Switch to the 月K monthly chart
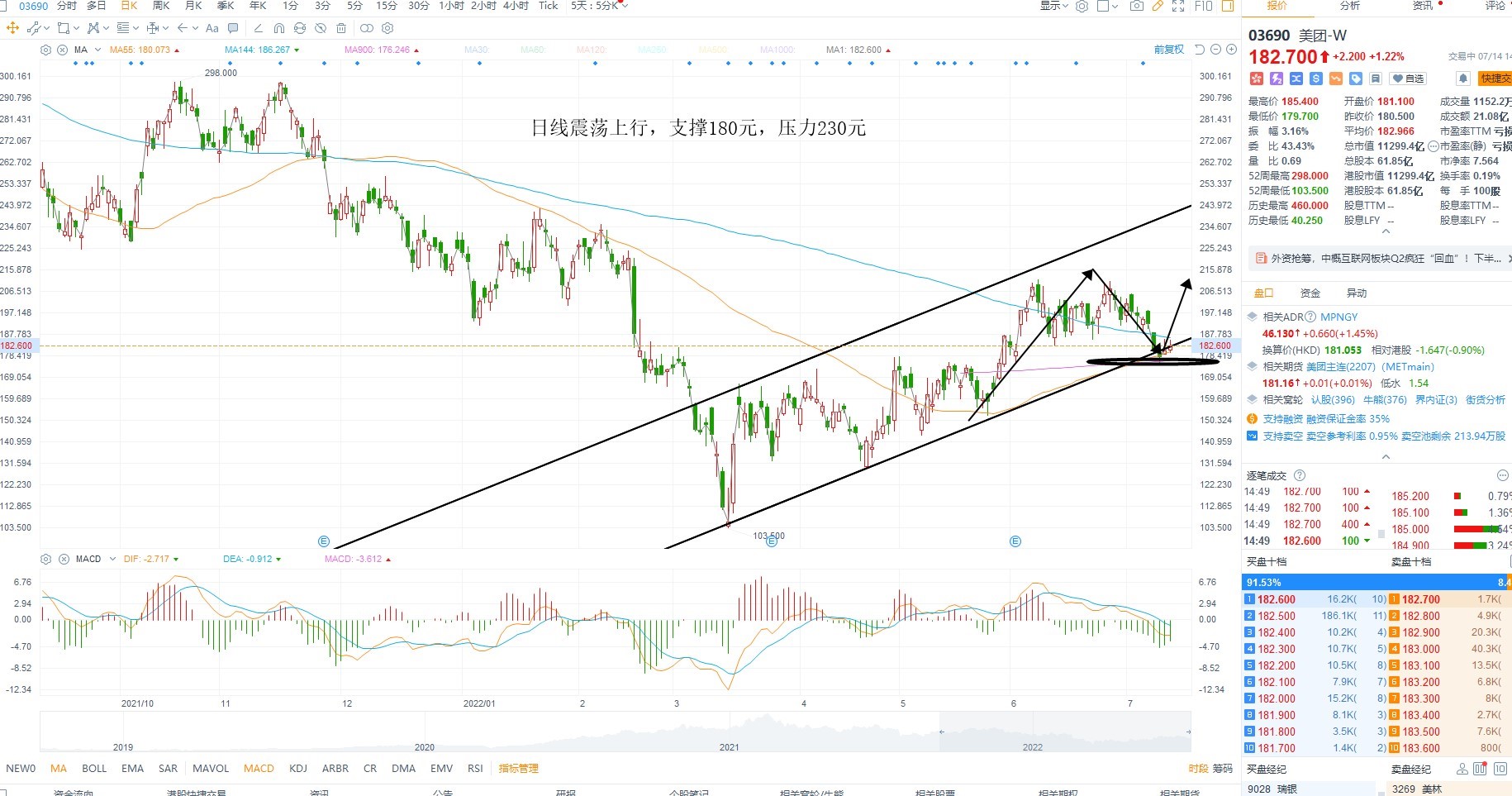Image resolution: width=1512 pixels, height=796 pixels. click(x=193, y=6)
